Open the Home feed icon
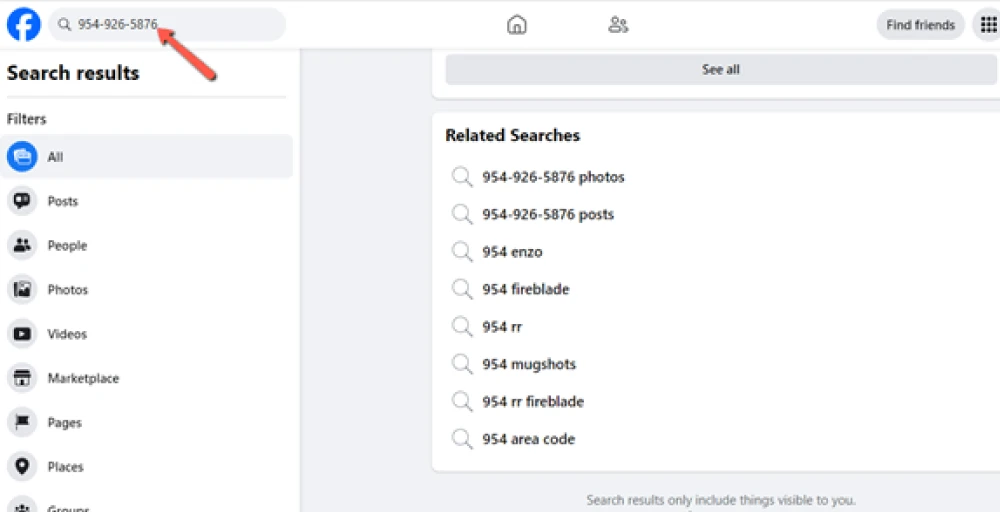Image resolution: width=1000 pixels, height=512 pixels. click(517, 25)
